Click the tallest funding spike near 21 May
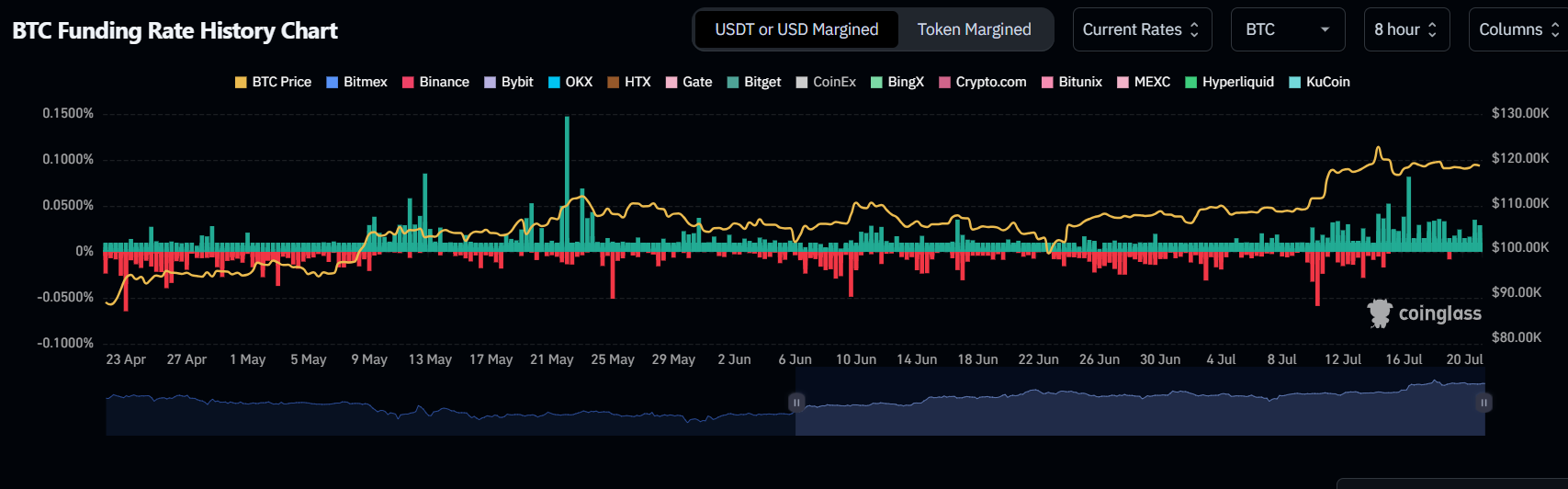1568x489 pixels. click(567, 182)
